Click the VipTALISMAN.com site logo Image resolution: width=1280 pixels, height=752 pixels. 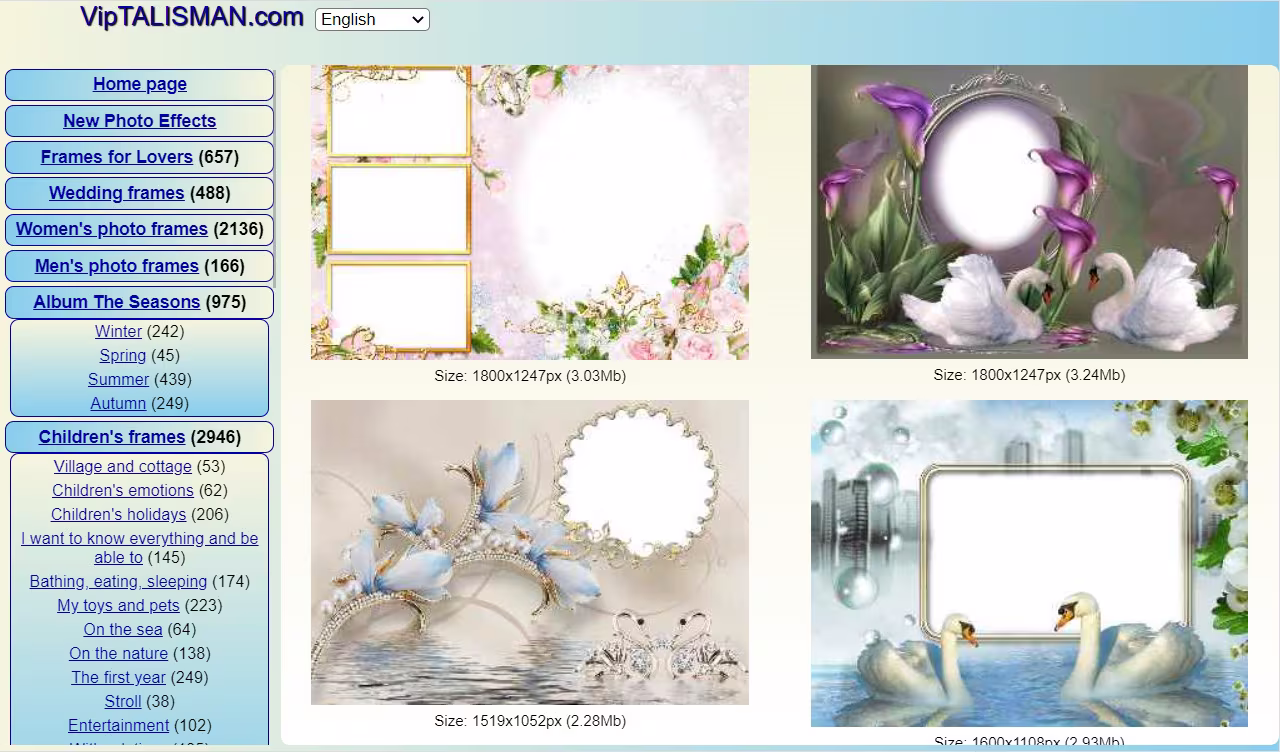click(192, 17)
